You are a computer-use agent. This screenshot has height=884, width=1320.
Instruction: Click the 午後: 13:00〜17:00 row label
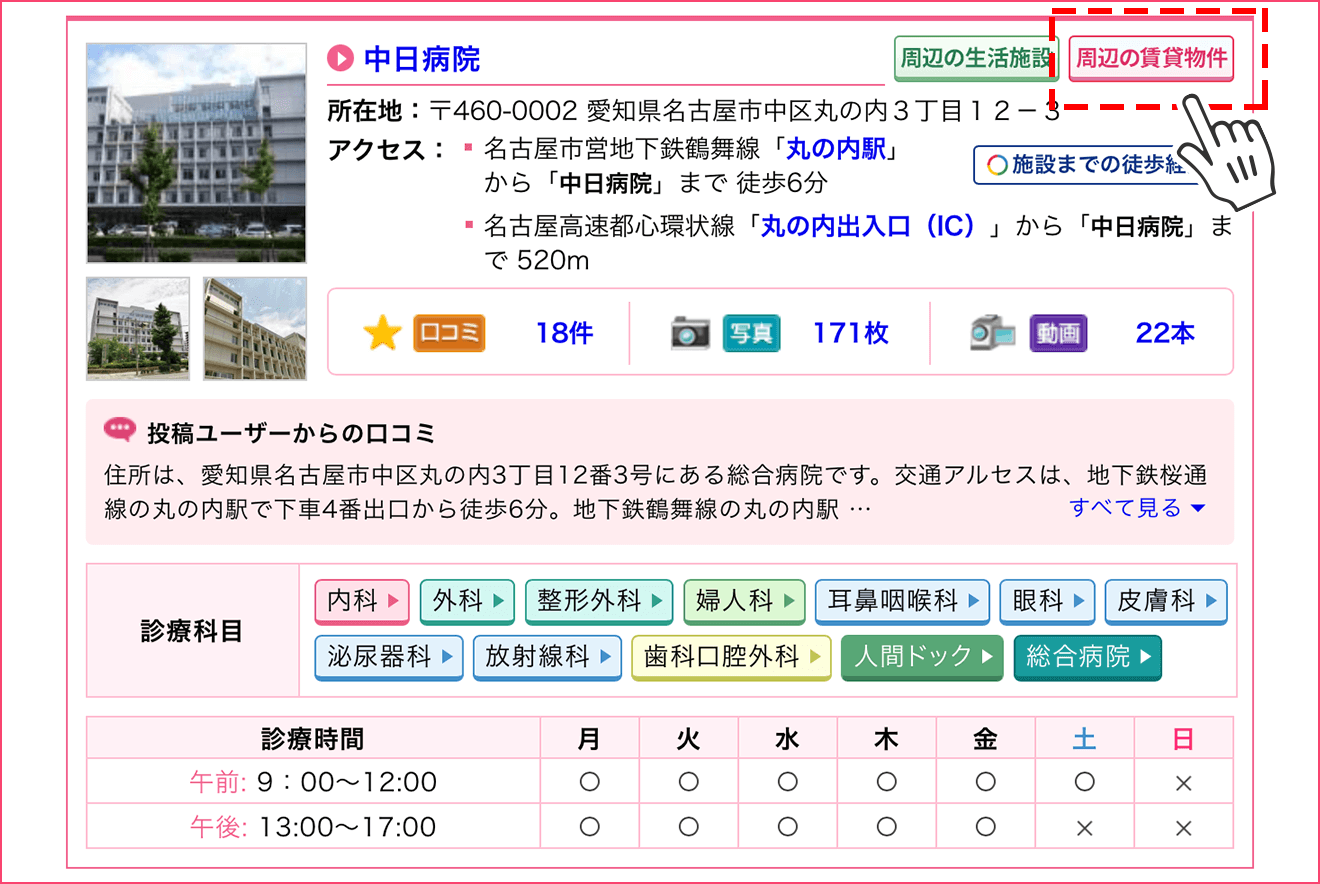coord(313,827)
